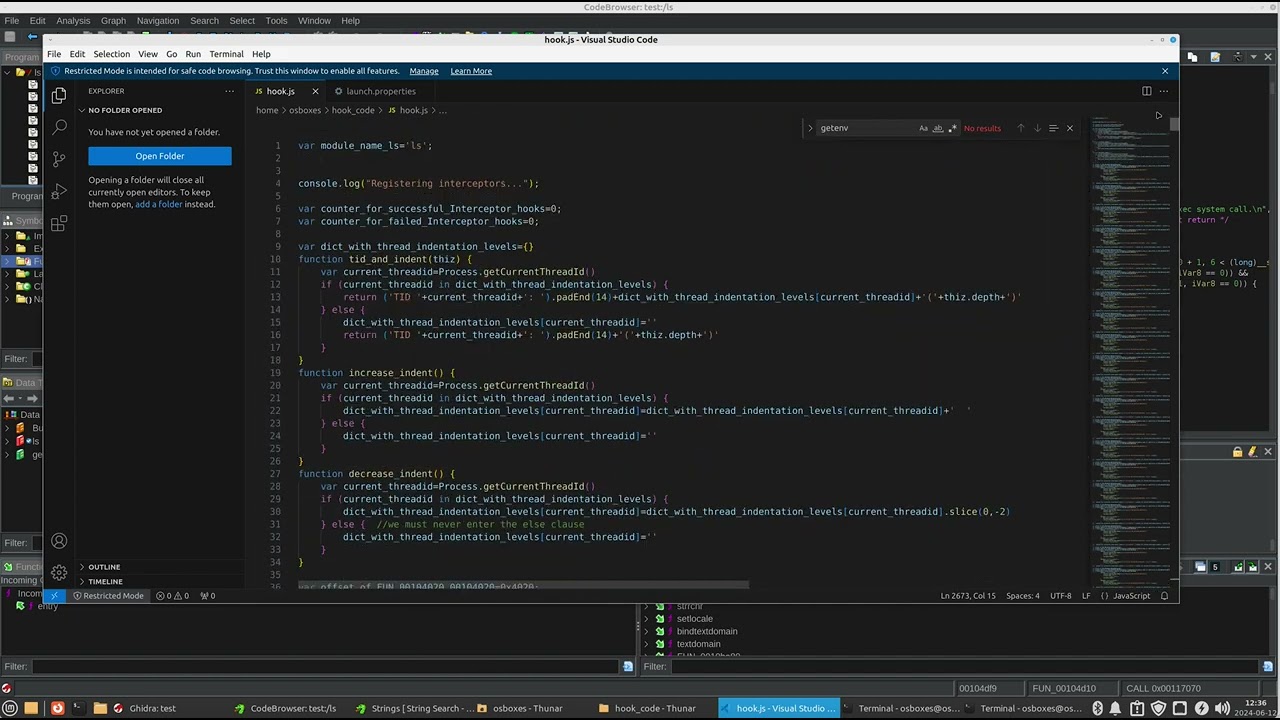This screenshot has width=1280, height=720.
Task: Expand the replace toggle in find widget
Action: 810,128
